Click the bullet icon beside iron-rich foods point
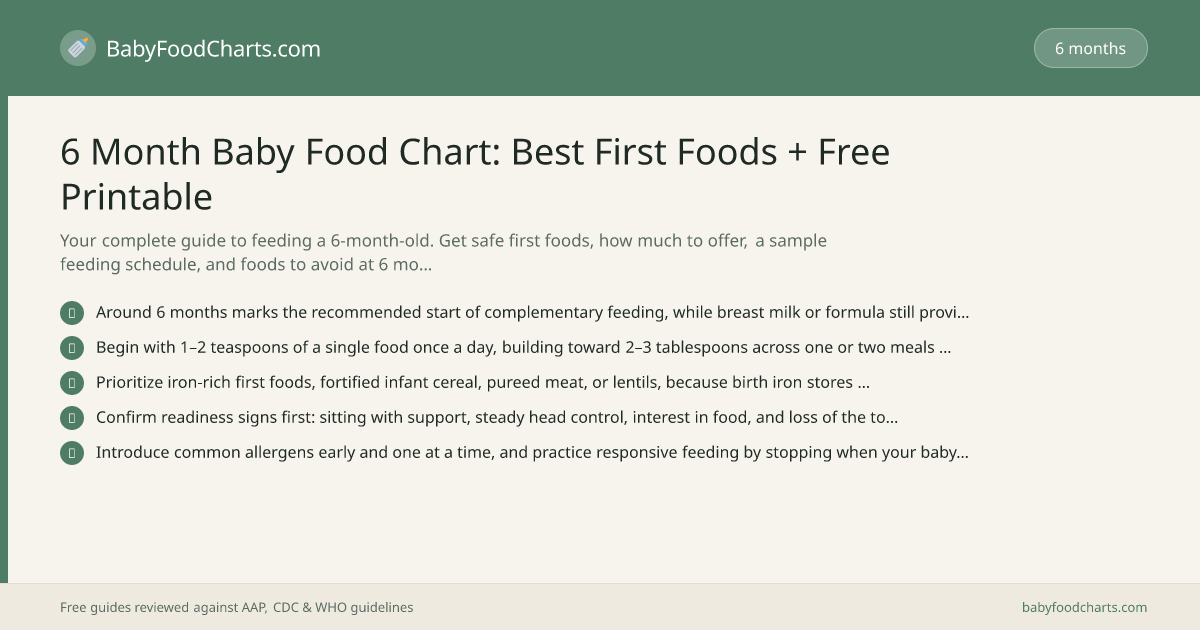 tap(72, 383)
